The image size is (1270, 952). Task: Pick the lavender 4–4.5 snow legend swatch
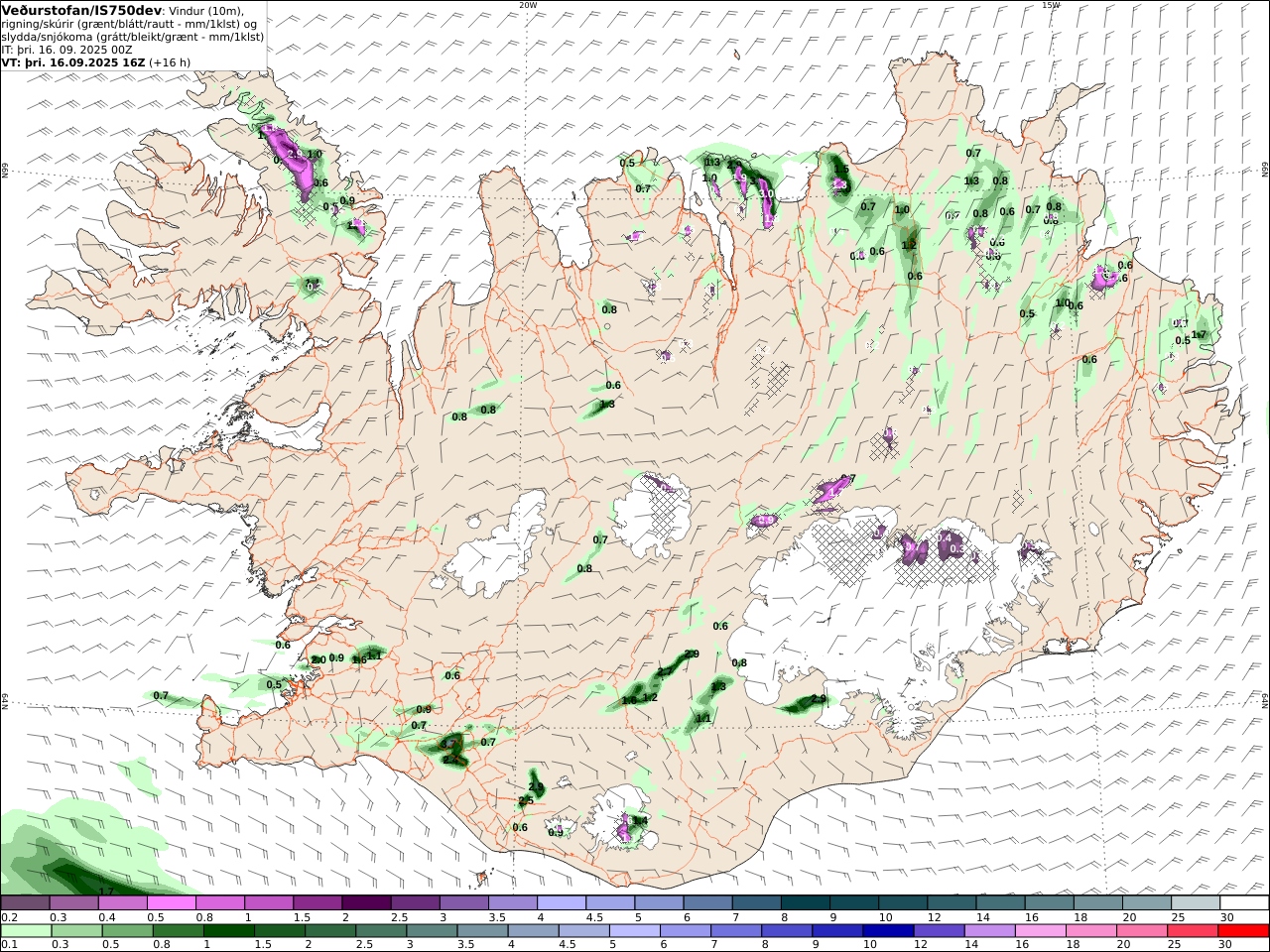(x=563, y=903)
